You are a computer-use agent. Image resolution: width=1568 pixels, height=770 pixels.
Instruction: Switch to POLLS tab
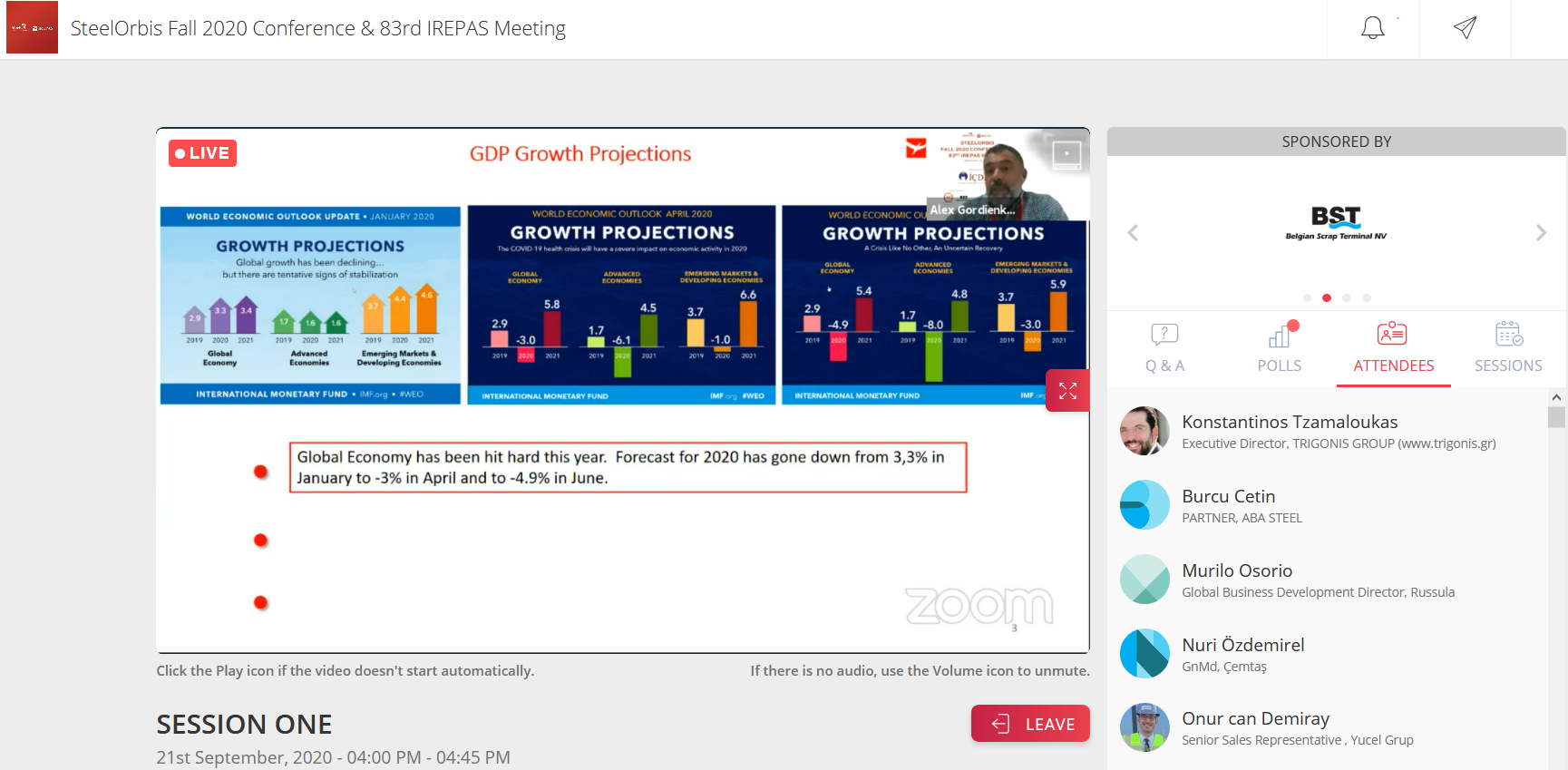tap(1280, 349)
